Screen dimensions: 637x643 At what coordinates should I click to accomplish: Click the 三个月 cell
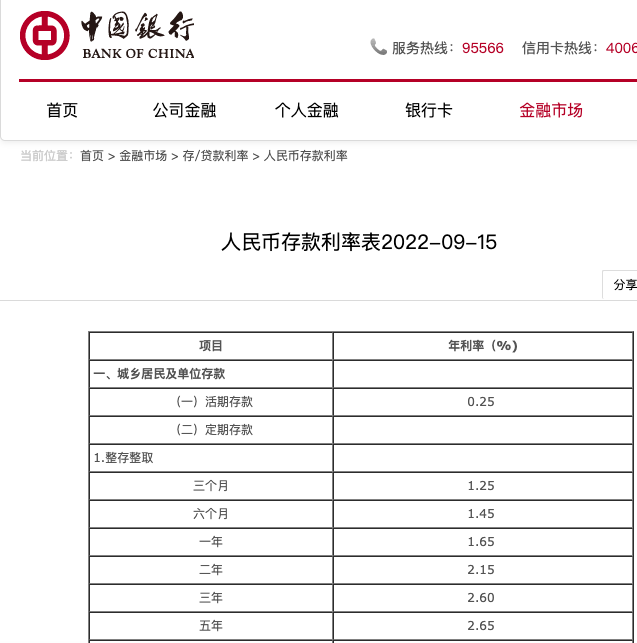click(211, 486)
